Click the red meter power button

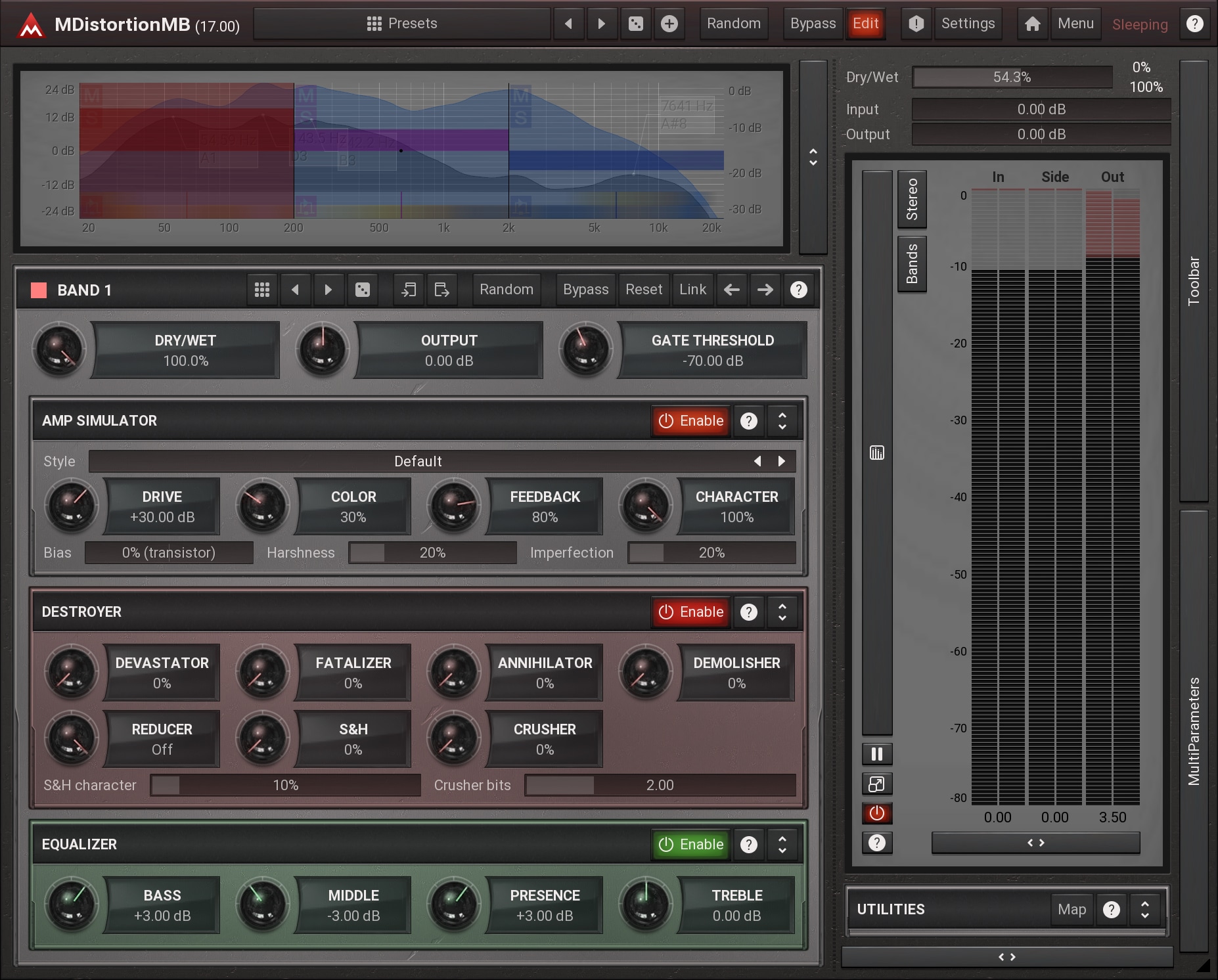coord(876,813)
